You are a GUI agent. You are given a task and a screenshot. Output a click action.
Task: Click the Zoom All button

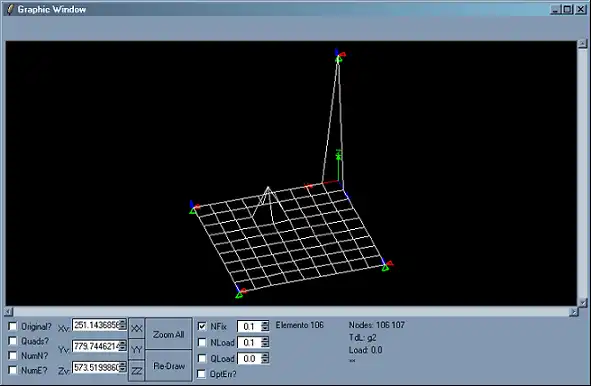(168, 334)
